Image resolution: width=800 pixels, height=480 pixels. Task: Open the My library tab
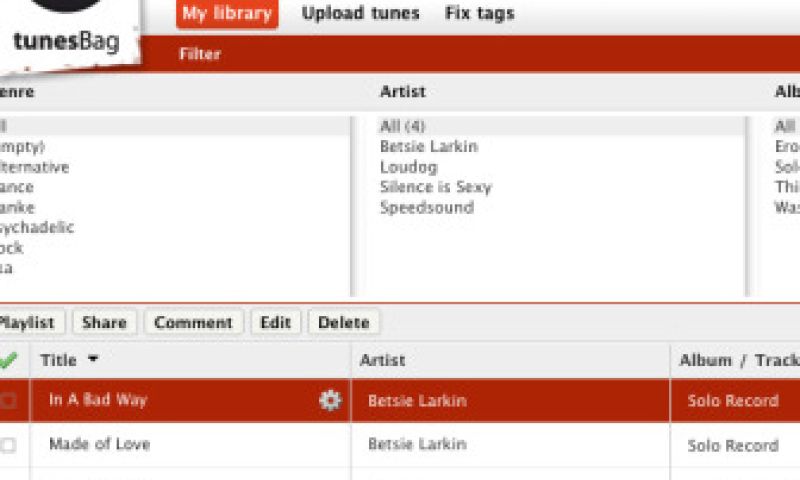click(227, 14)
